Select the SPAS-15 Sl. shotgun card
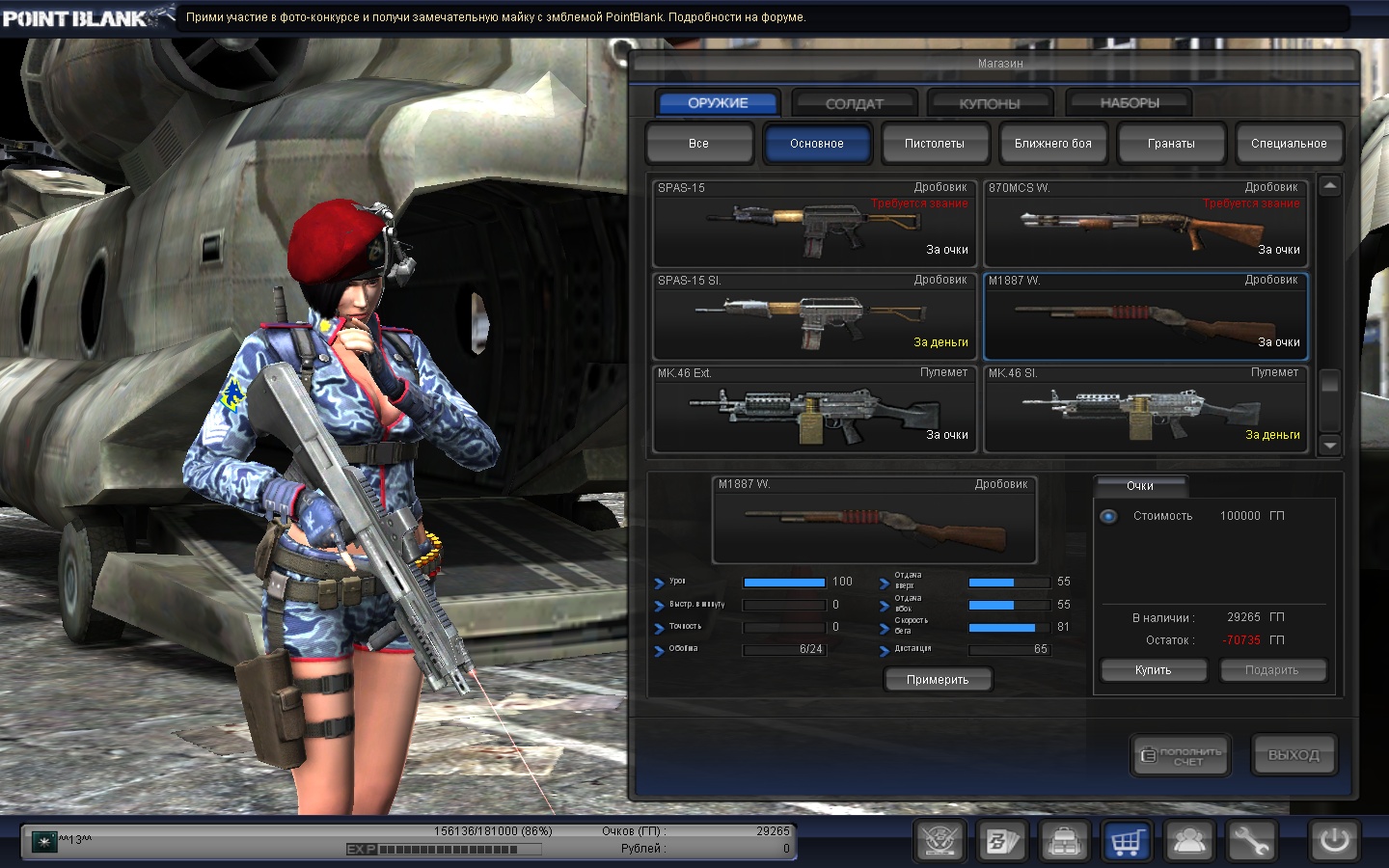The image size is (1389, 868). 815,315
